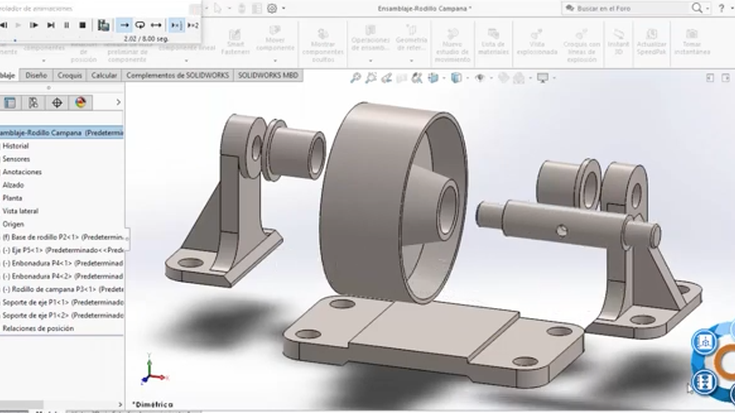Click Mostrar componentes ocultos
This screenshot has height=413, width=735.
pos(323,45)
